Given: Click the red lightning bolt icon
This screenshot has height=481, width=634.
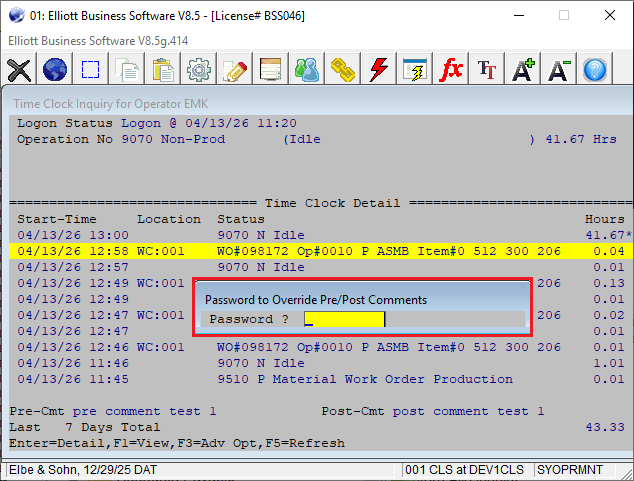Looking at the screenshot, I should coord(379,70).
